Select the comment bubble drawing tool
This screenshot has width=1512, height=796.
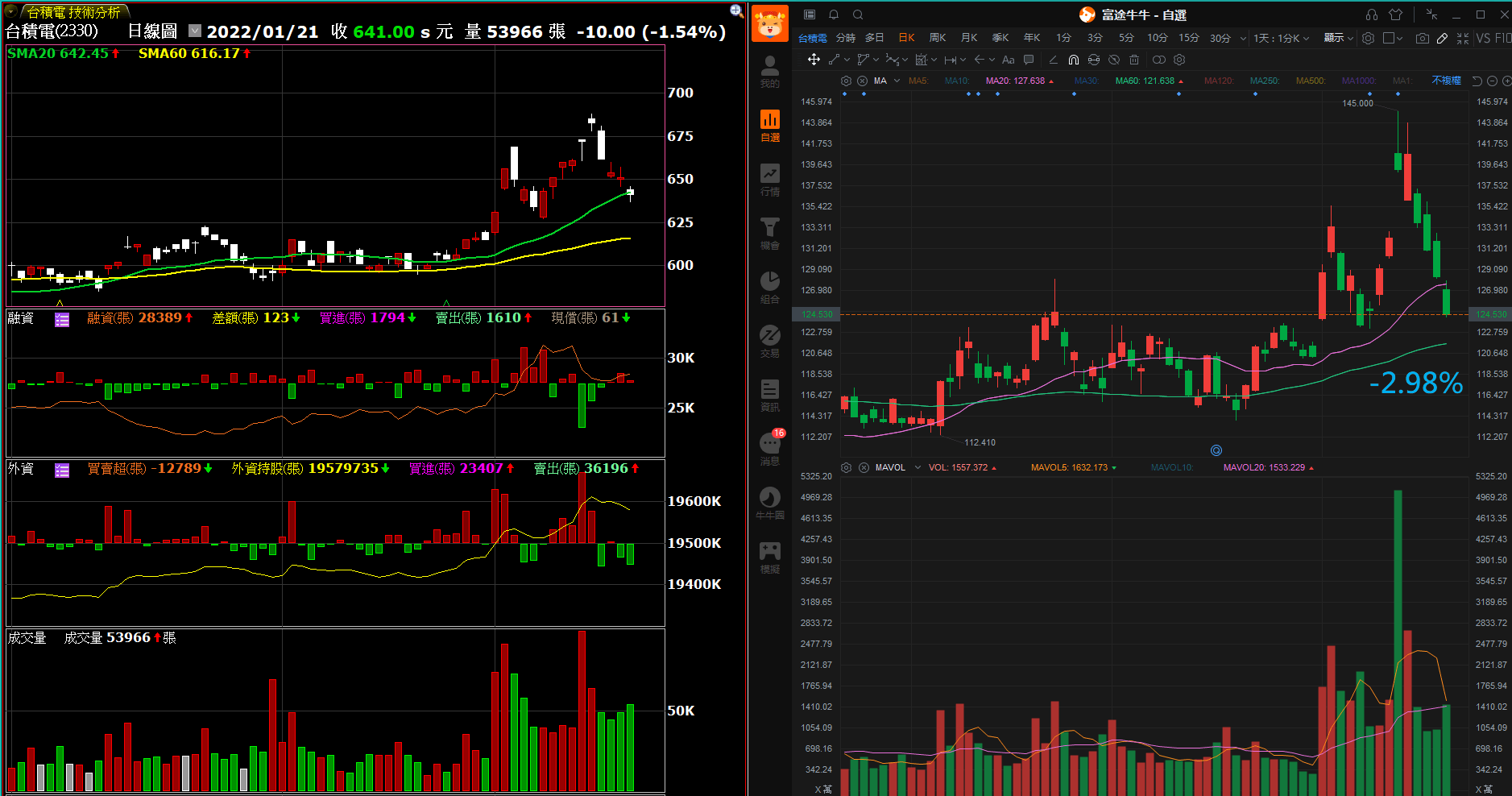[x=1029, y=60]
